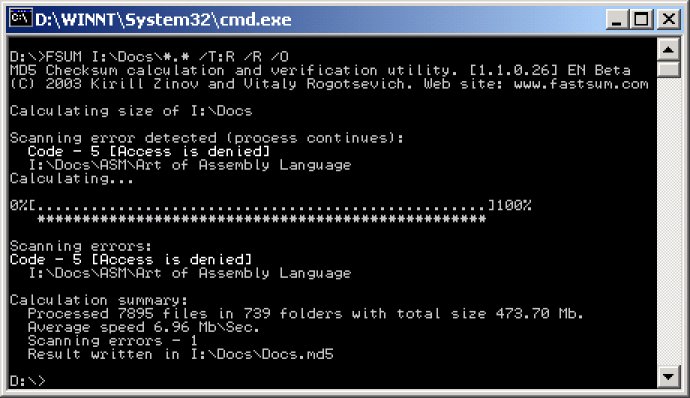Click the www.fastsum.com web site text
690x398 pixels.
click(581, 83)
